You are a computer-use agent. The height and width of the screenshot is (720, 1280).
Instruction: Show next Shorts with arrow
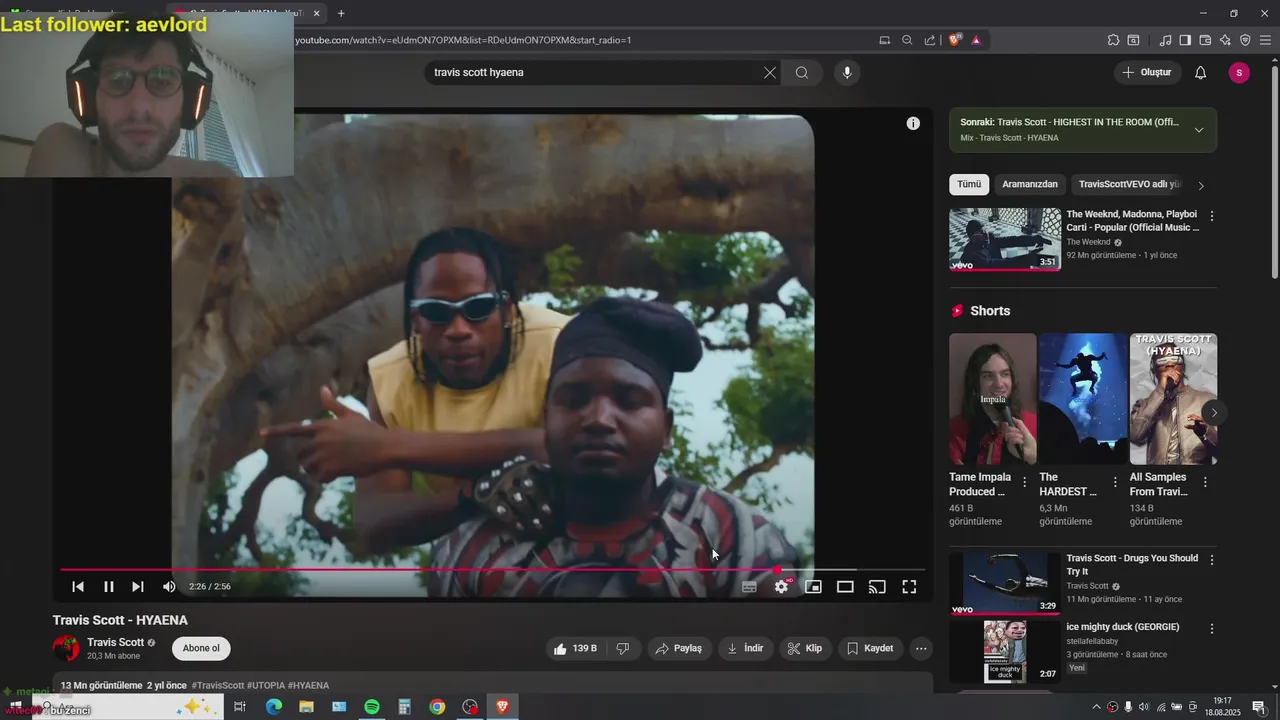point(1214,412)
